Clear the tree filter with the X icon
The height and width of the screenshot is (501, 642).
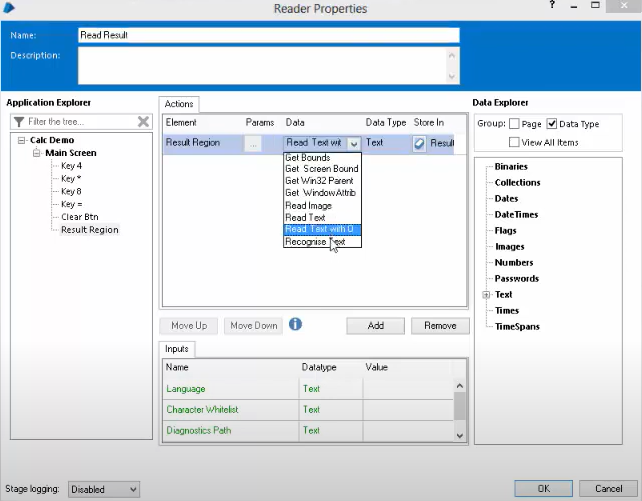pyautogui.click(x=143, y=122)
